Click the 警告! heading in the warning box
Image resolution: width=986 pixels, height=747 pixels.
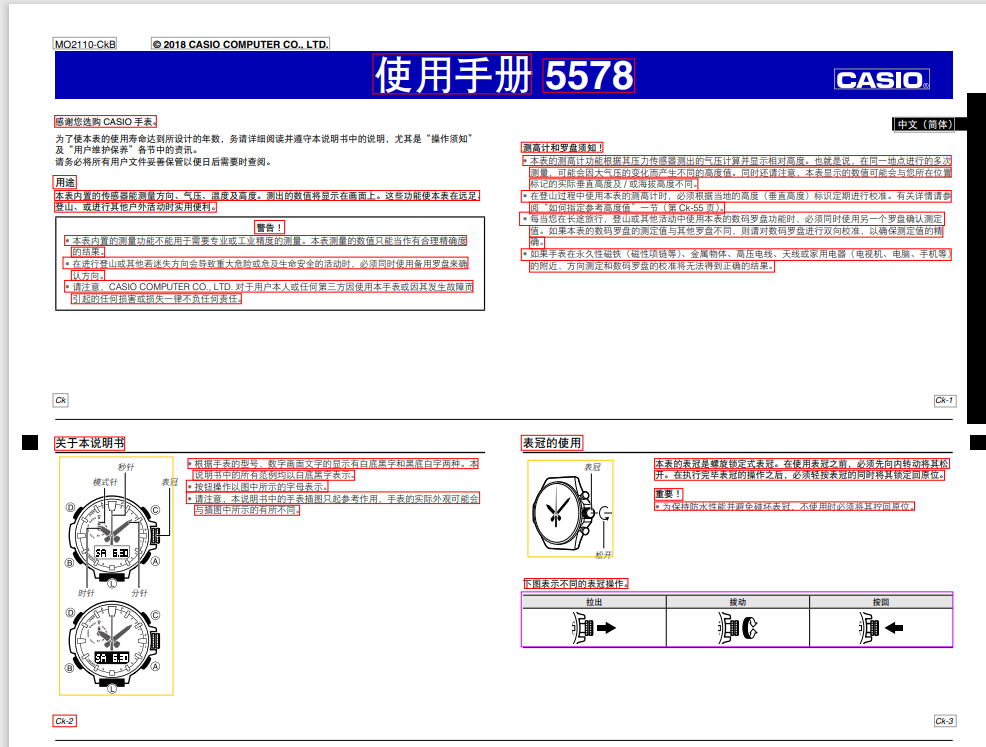[x=270, y=228]
